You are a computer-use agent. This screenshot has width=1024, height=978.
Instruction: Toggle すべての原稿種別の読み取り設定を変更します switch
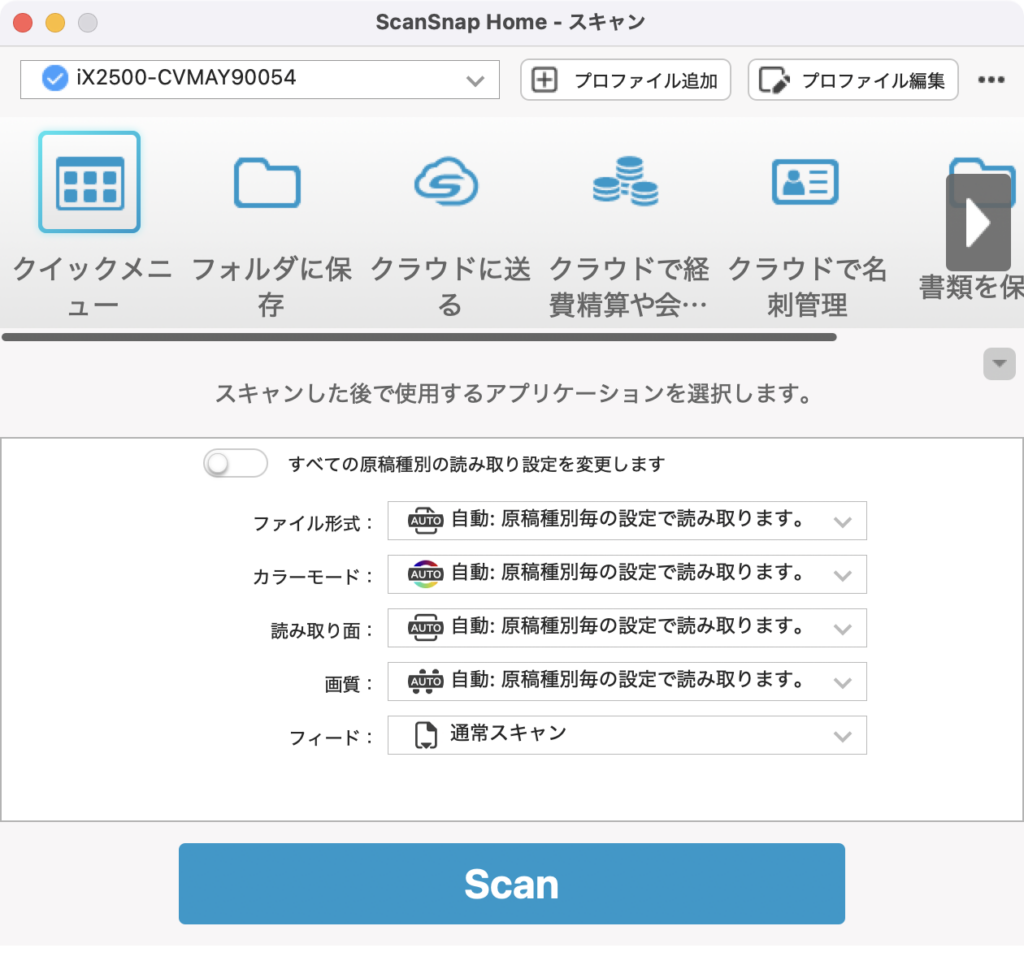(x=235, y=464)
